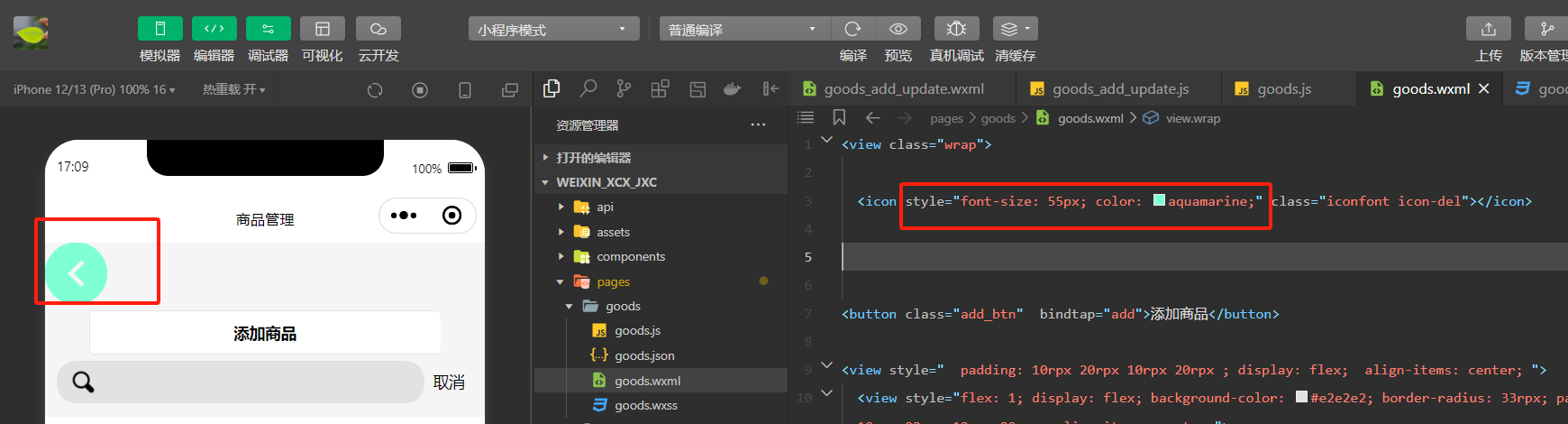Click the clear cache layers icon
This screenshot has height=424, width=1568.
(x=1015, y=29)
